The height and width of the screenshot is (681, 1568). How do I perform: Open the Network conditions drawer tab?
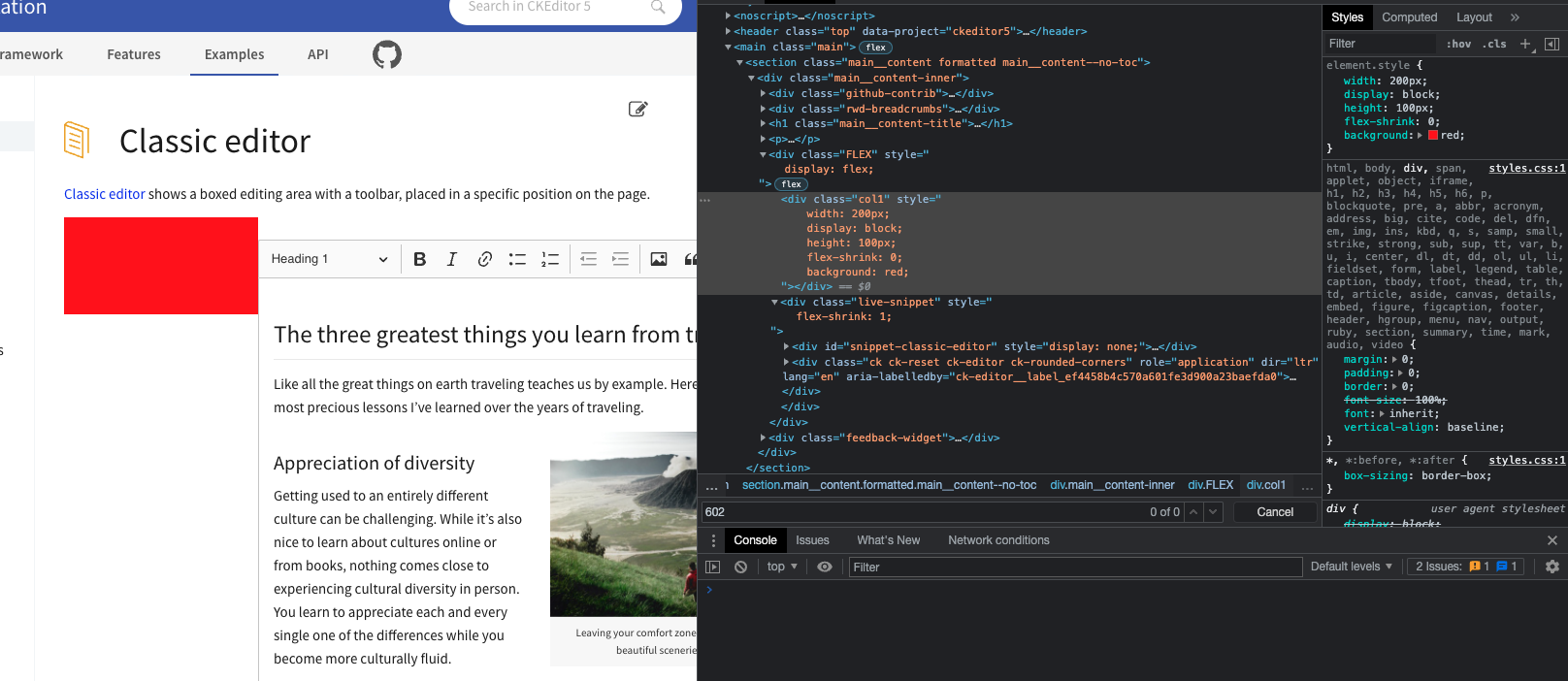pyautogui.click(x=998, y=540)
